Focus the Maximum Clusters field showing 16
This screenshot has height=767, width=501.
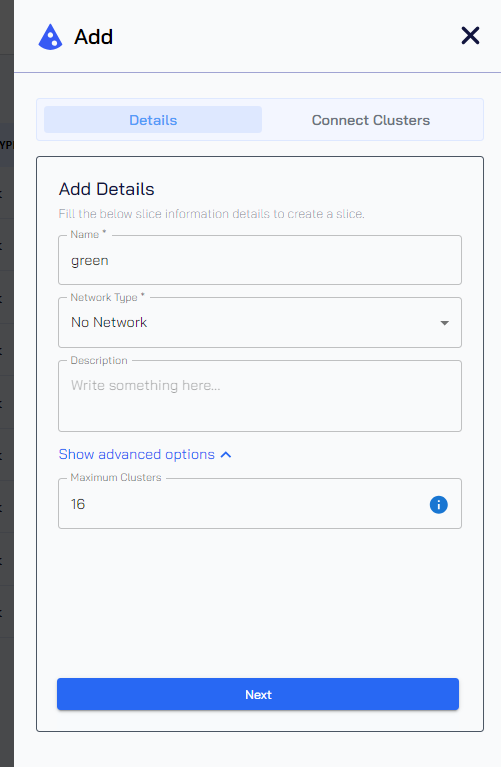[x=260, y=504]
